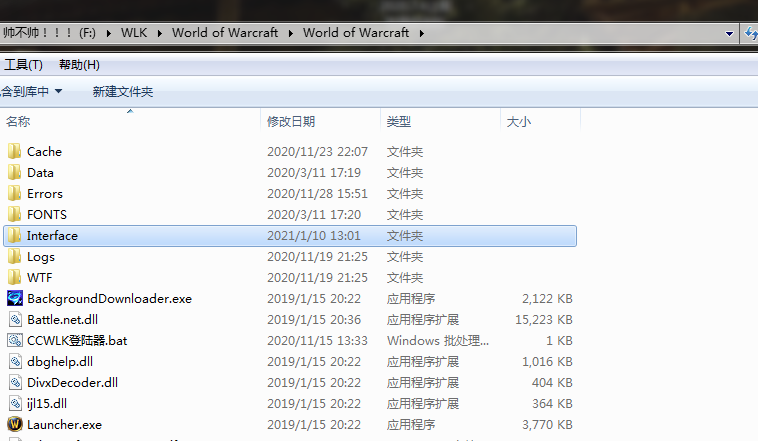Click the size 1,016 KB
Viewport: 758px width, 441px height.
click(x=547, y=362)
